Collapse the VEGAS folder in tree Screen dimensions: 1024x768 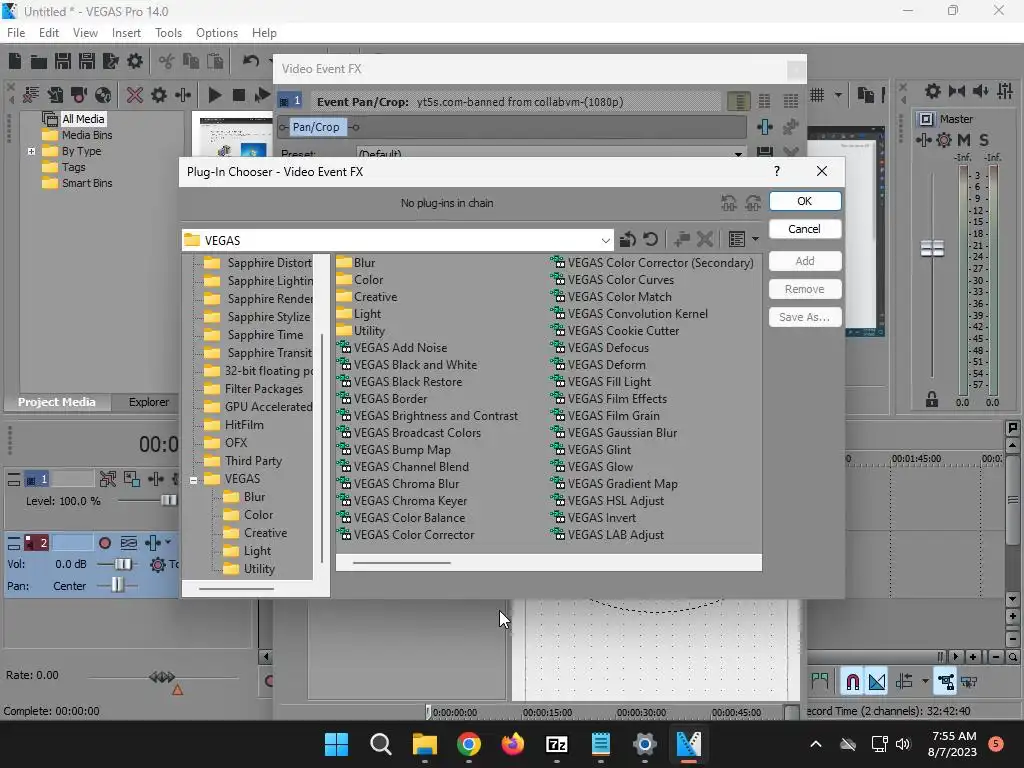coord(193,480)
